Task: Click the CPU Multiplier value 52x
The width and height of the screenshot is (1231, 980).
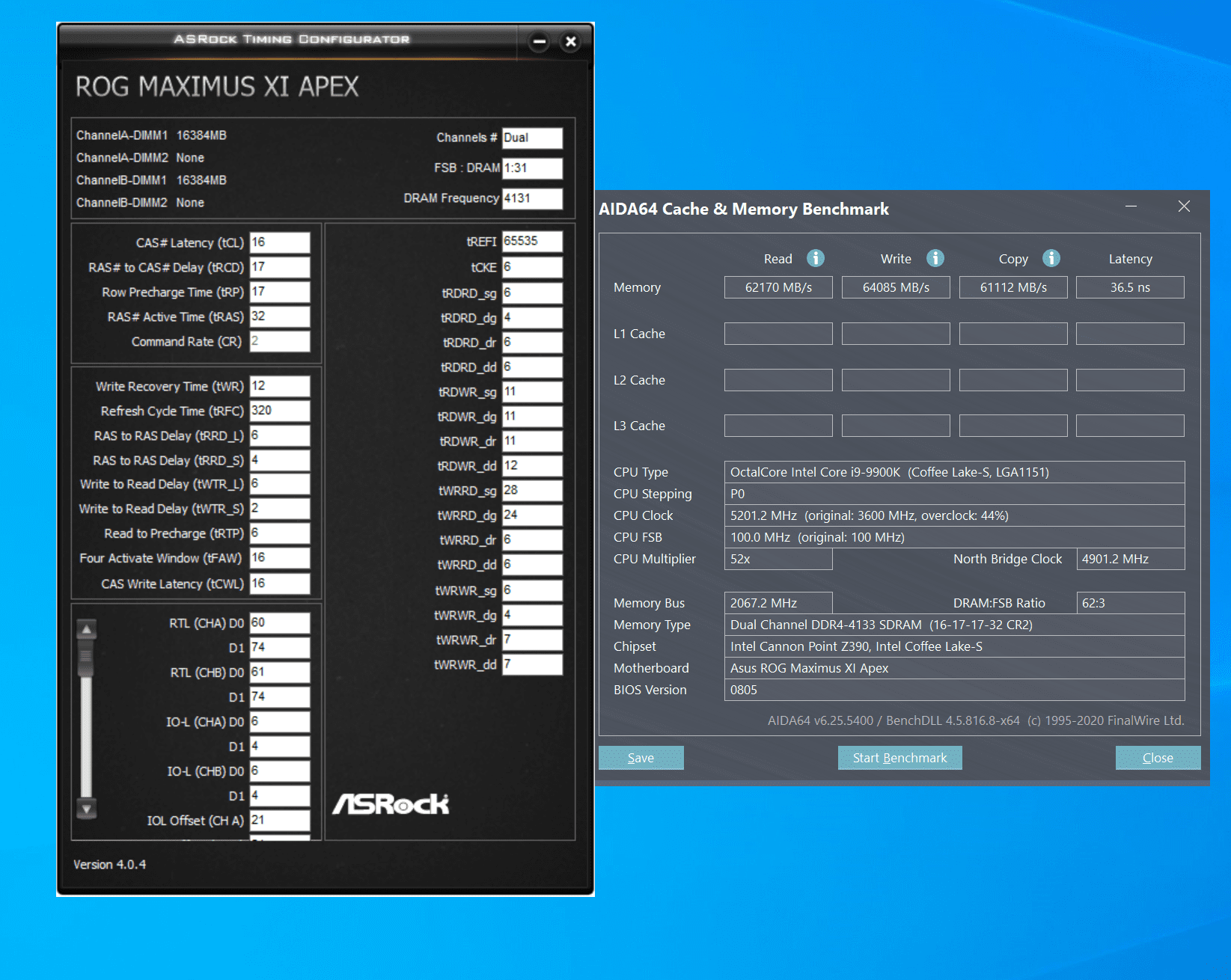Action: coord(778,559)
